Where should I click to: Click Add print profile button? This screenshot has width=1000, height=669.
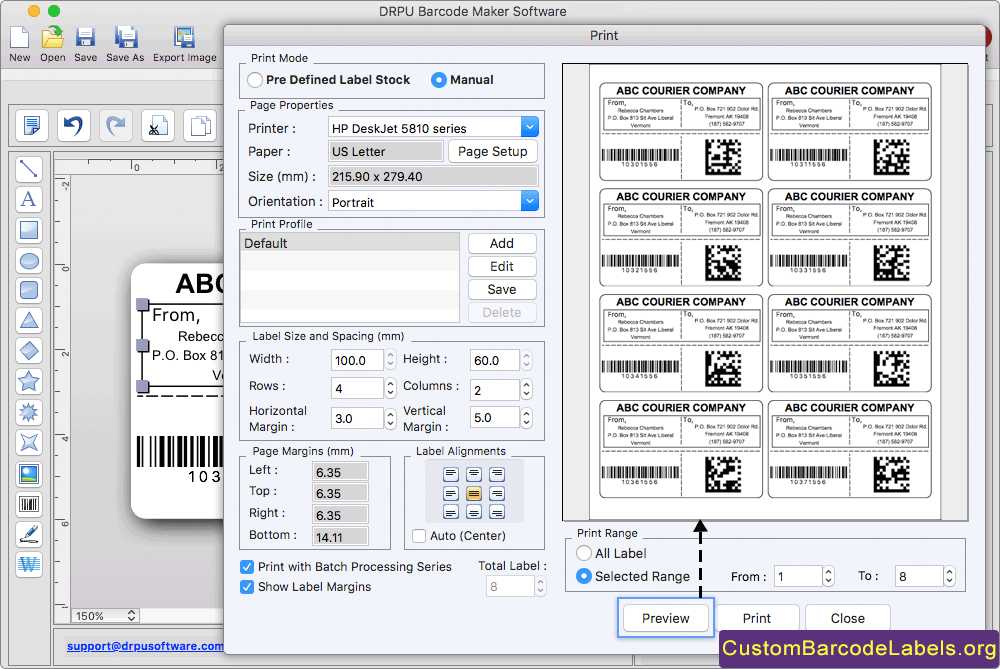point(502,244)
